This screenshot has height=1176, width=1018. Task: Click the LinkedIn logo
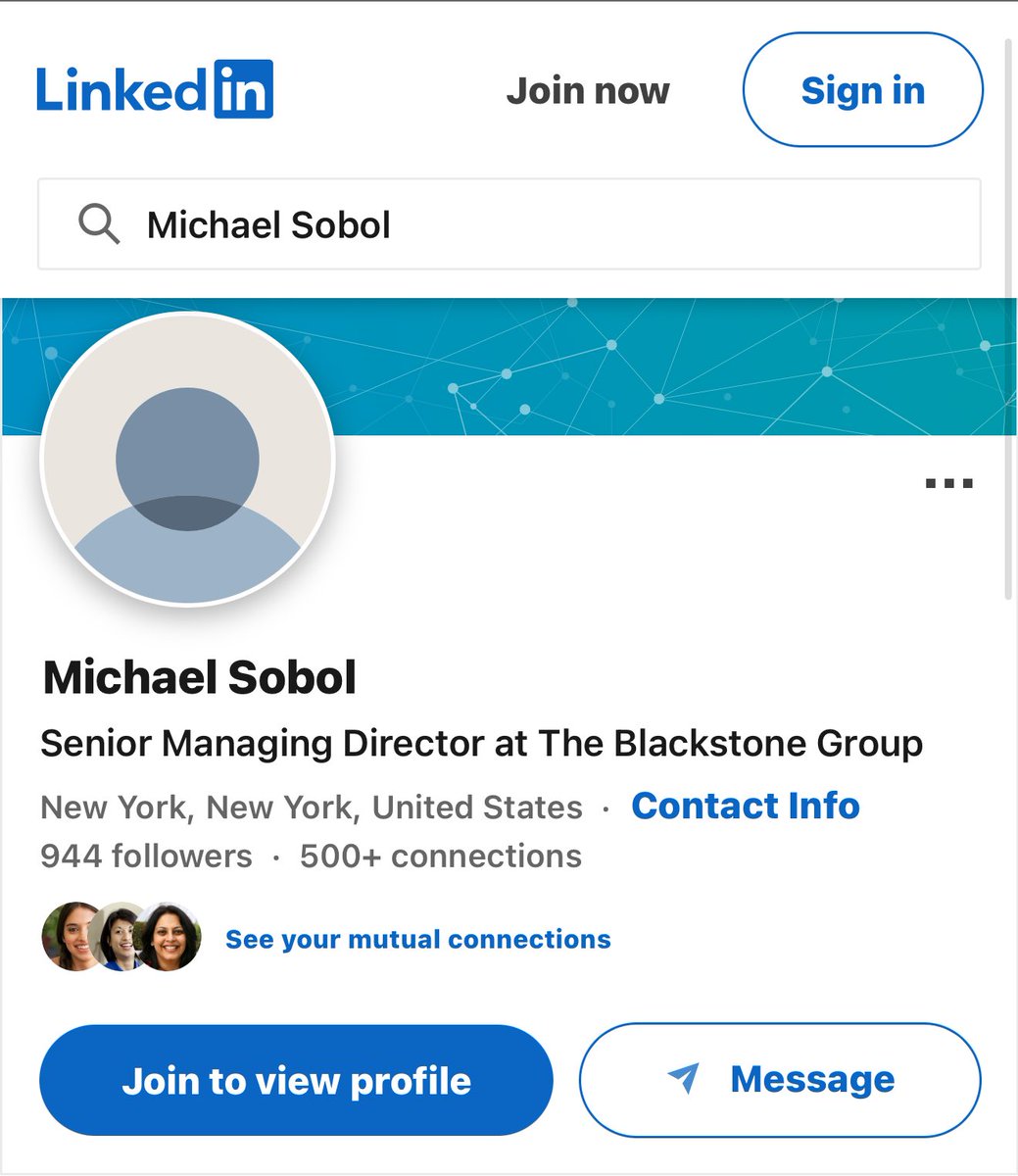[155, 89]
